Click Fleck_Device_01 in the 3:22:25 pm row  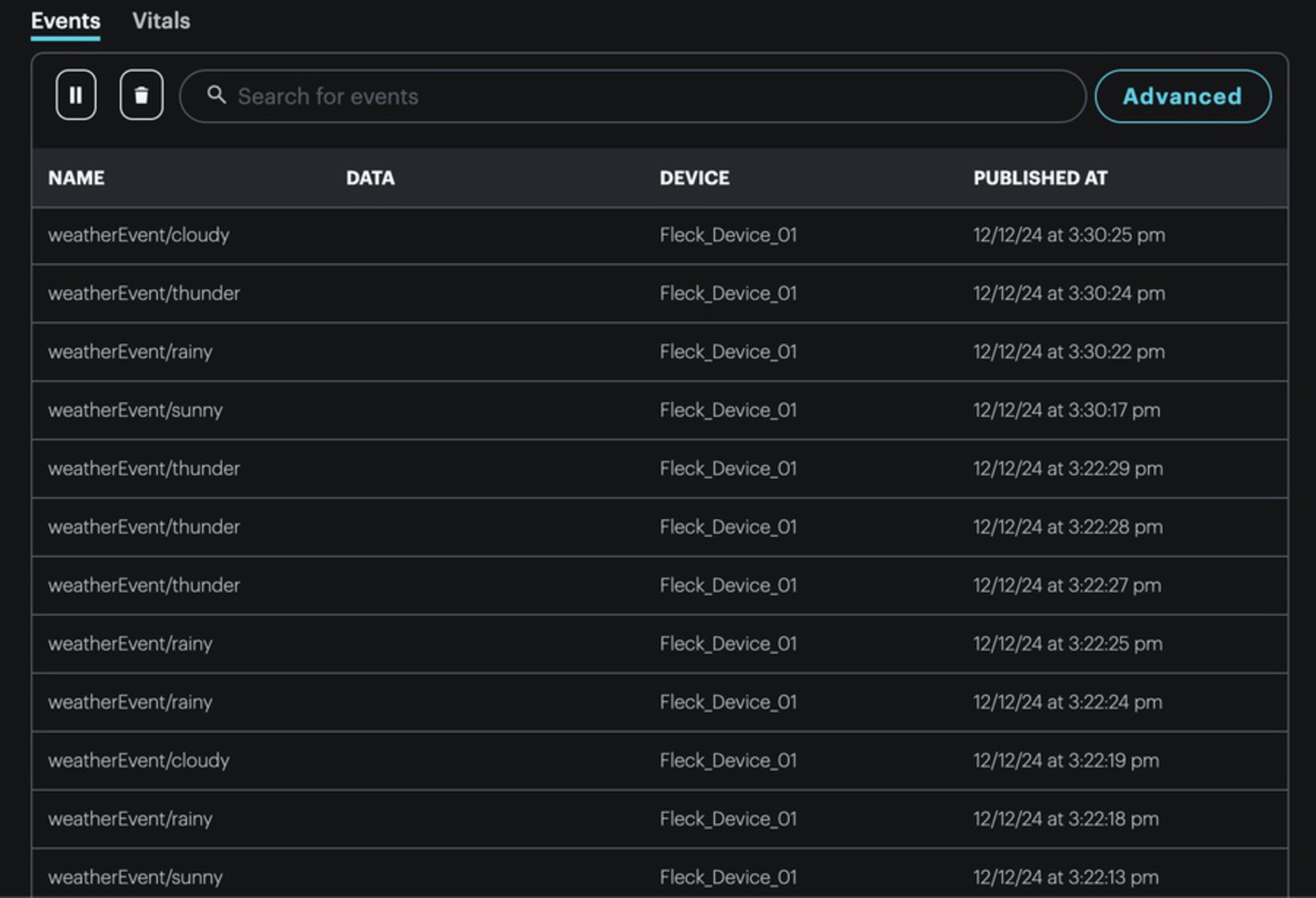tap(728, 644)
